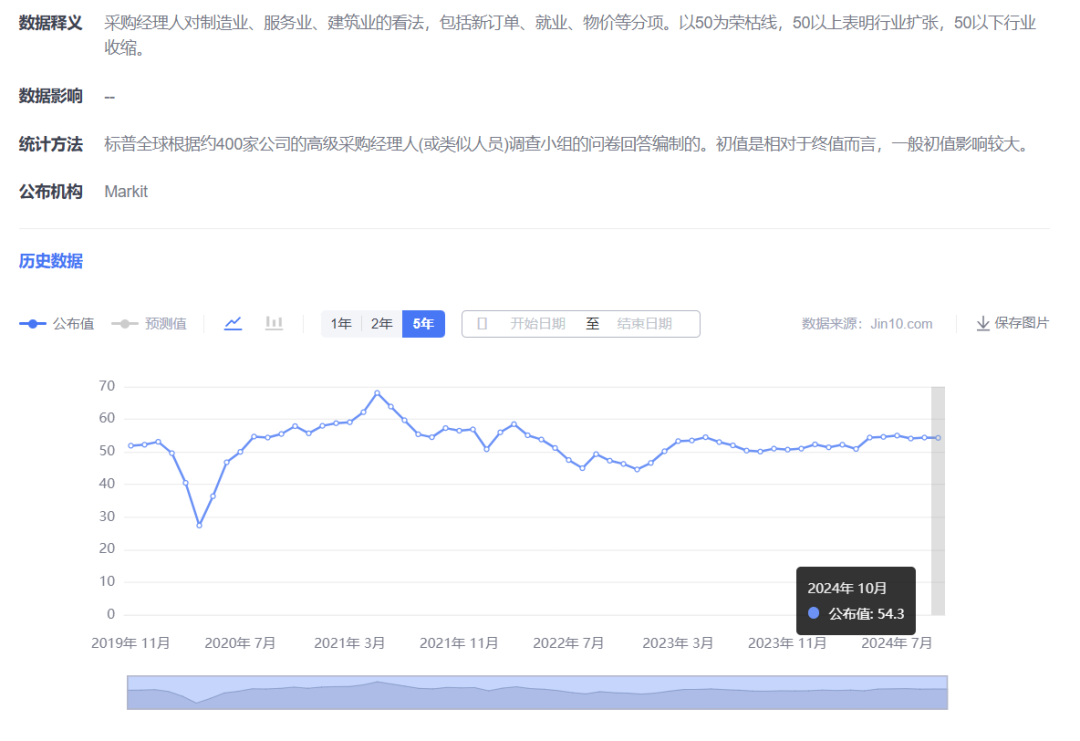The width and height of the screenshot is (1080, 741).
Task: Click the 数据来源: Jin10.com text
Action: coord(867,324)
